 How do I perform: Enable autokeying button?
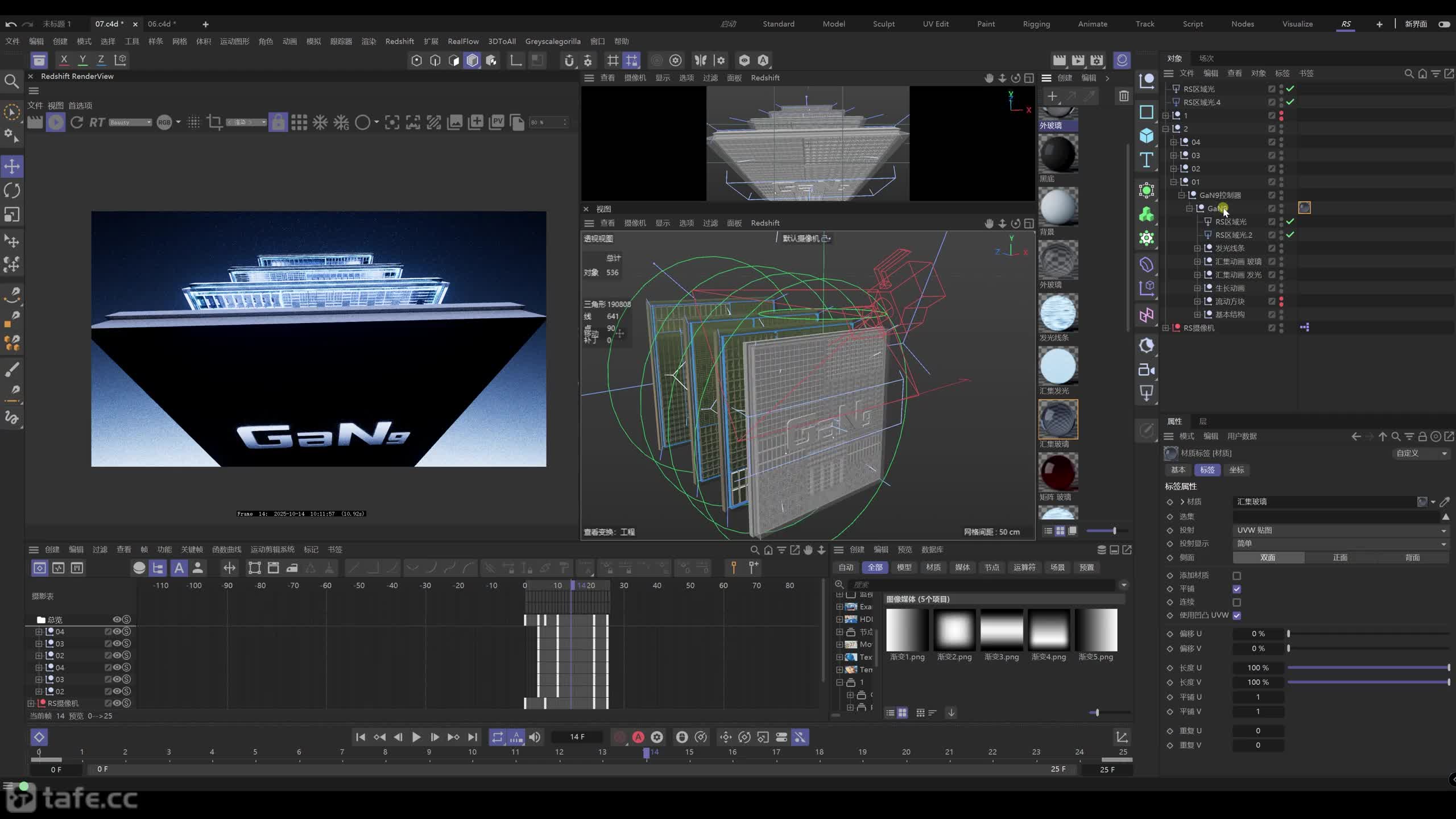tap(638, 737)
